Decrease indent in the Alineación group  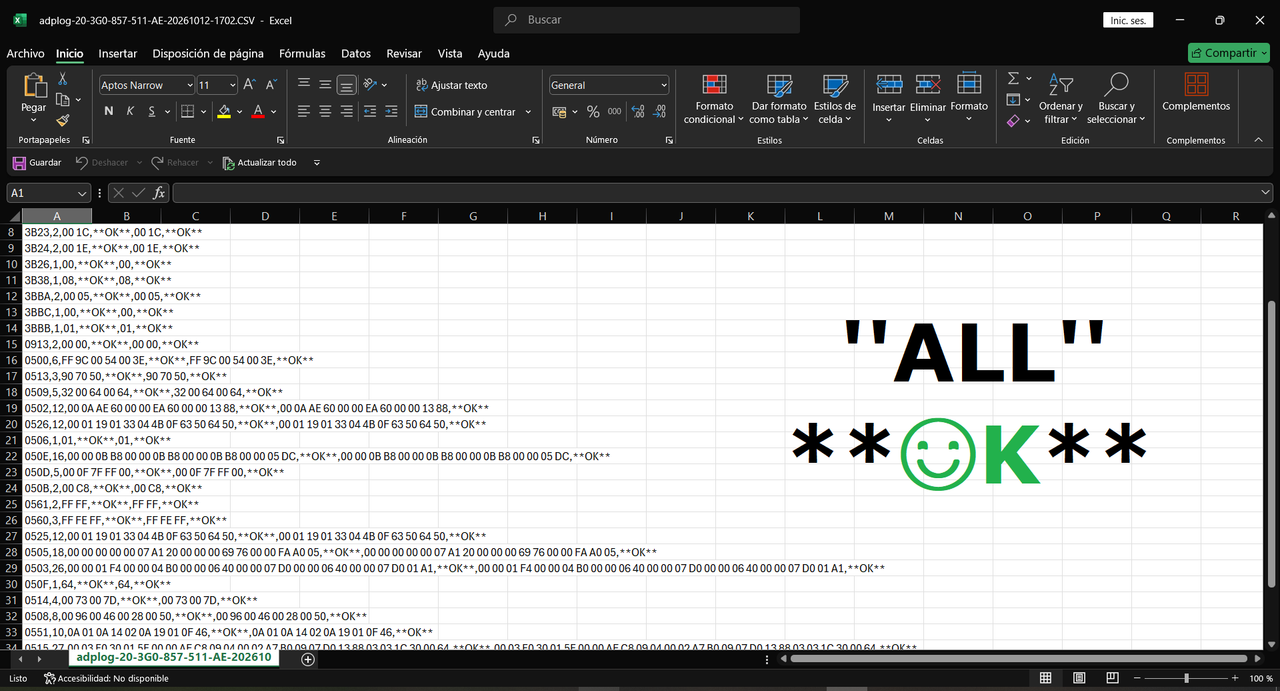tap(370, 112)
